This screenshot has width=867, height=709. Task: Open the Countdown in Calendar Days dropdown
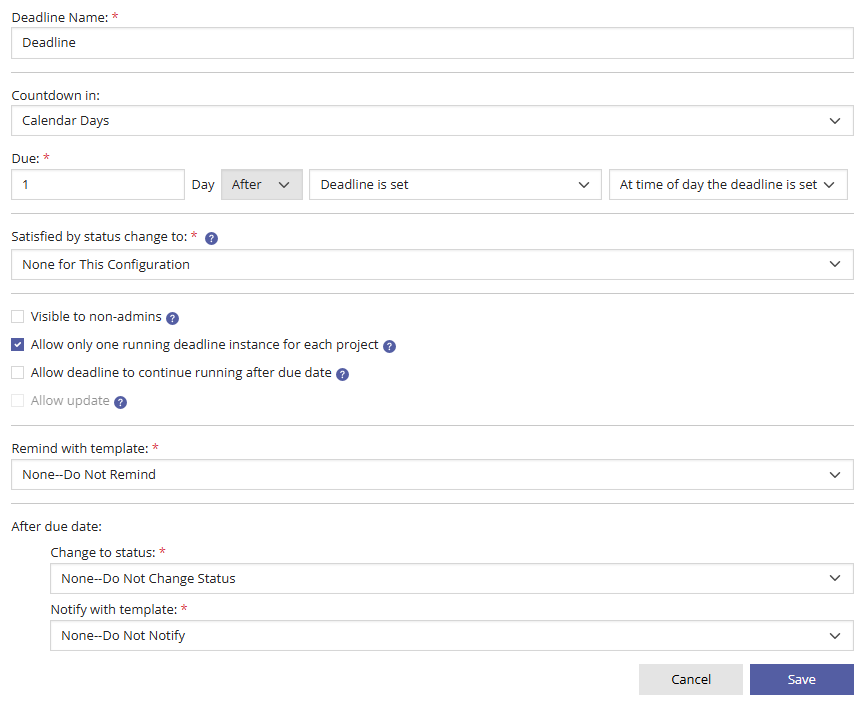click(432, 121)
